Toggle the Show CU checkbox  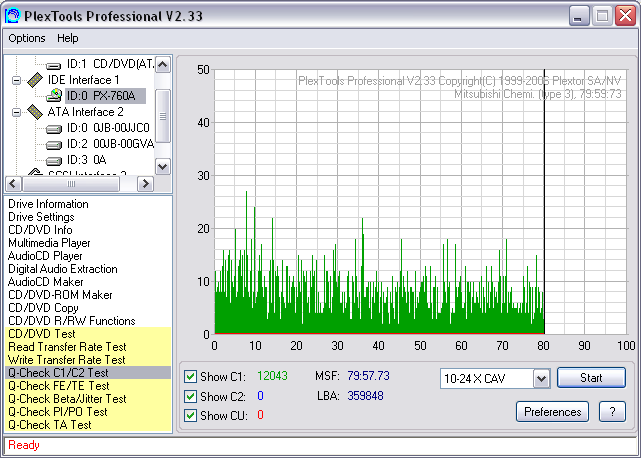tap(191, 415)
